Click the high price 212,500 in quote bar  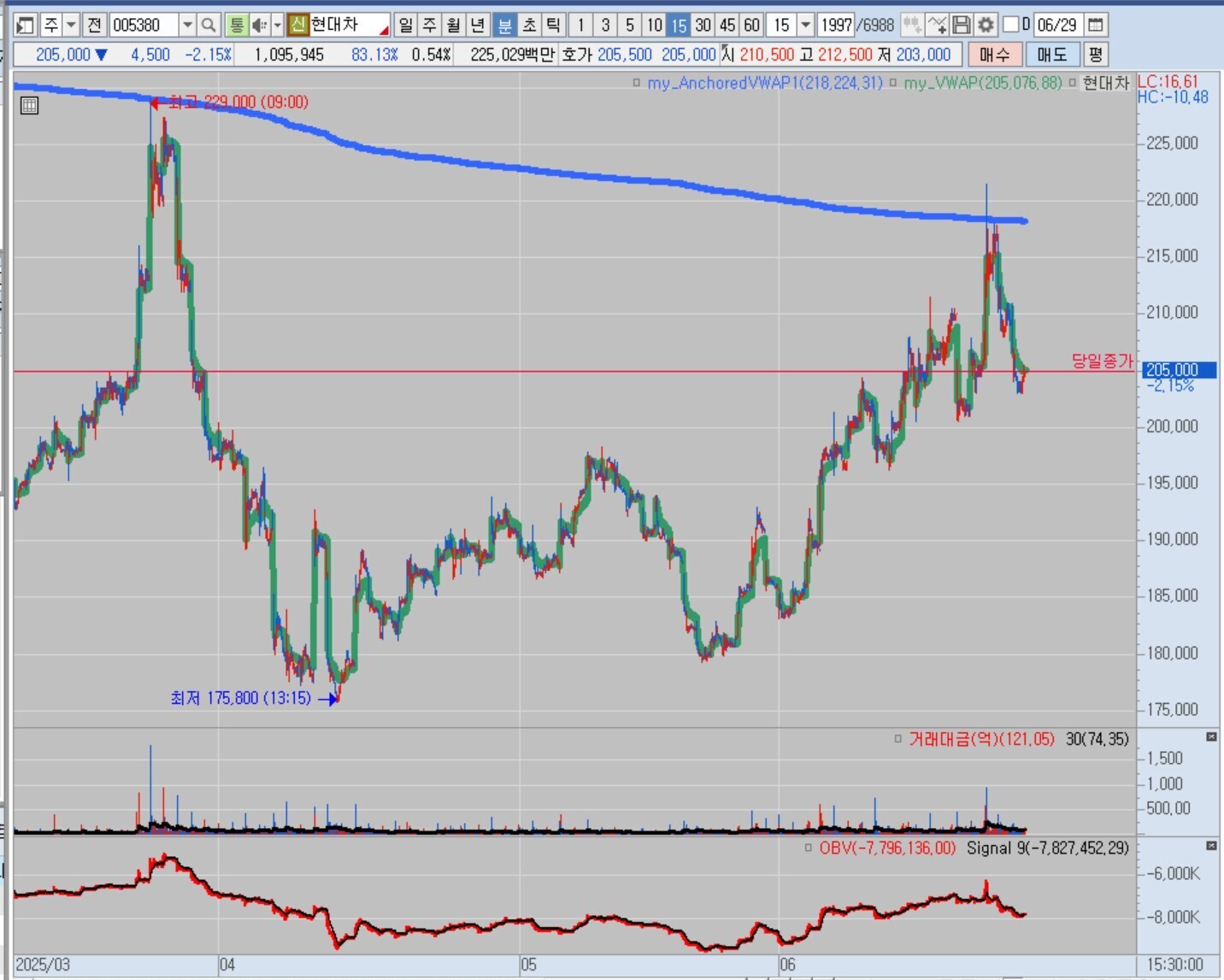[x=844, y=55]
